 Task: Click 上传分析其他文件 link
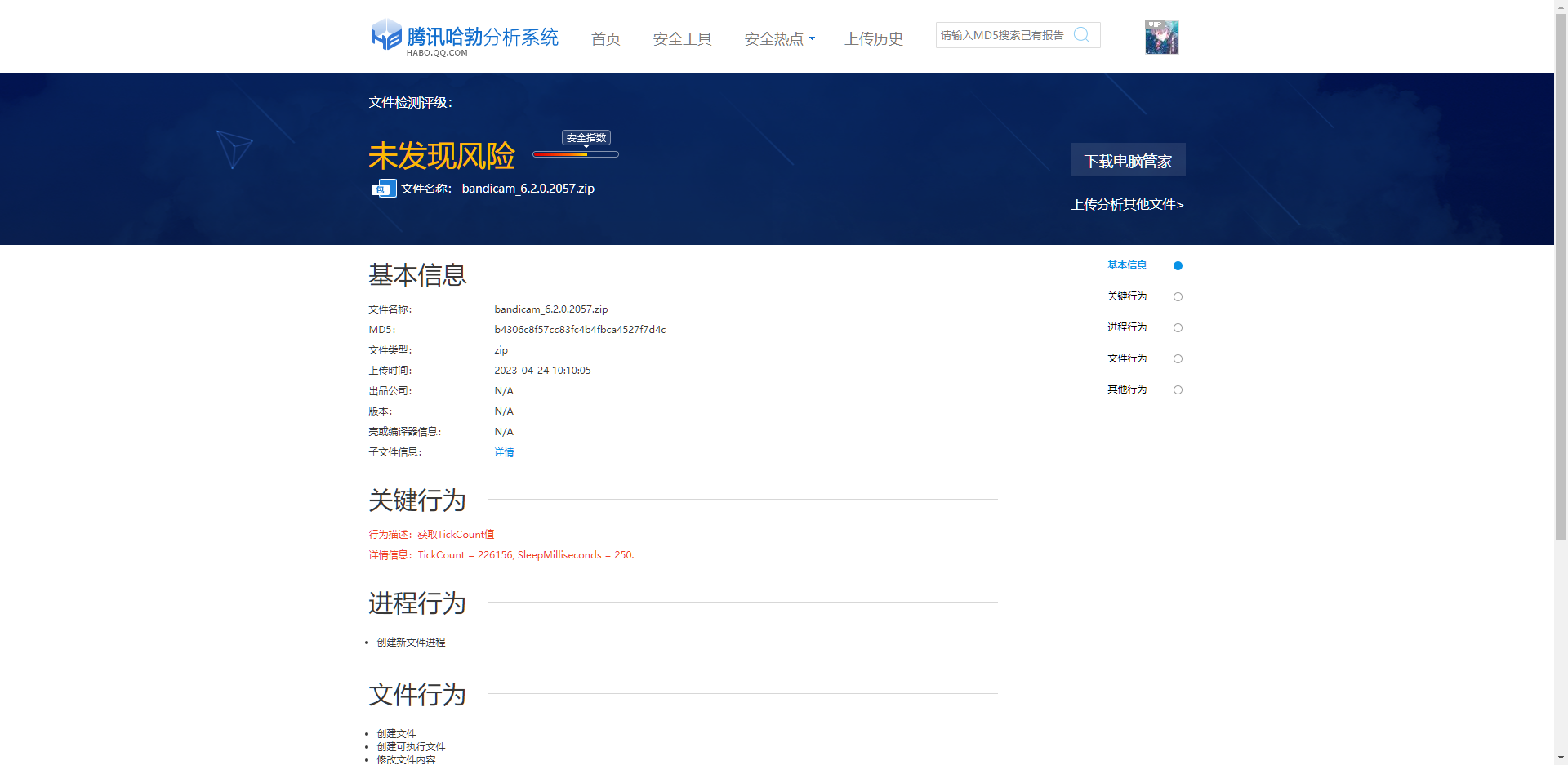[1127, 204]
